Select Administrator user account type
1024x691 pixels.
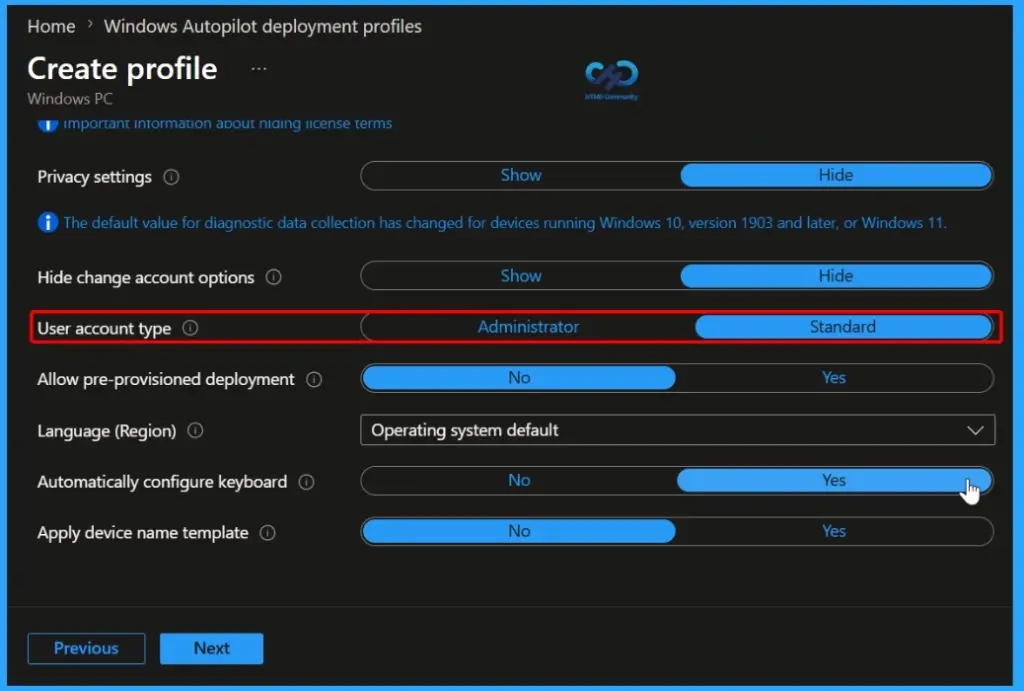(x=528, y=327)
